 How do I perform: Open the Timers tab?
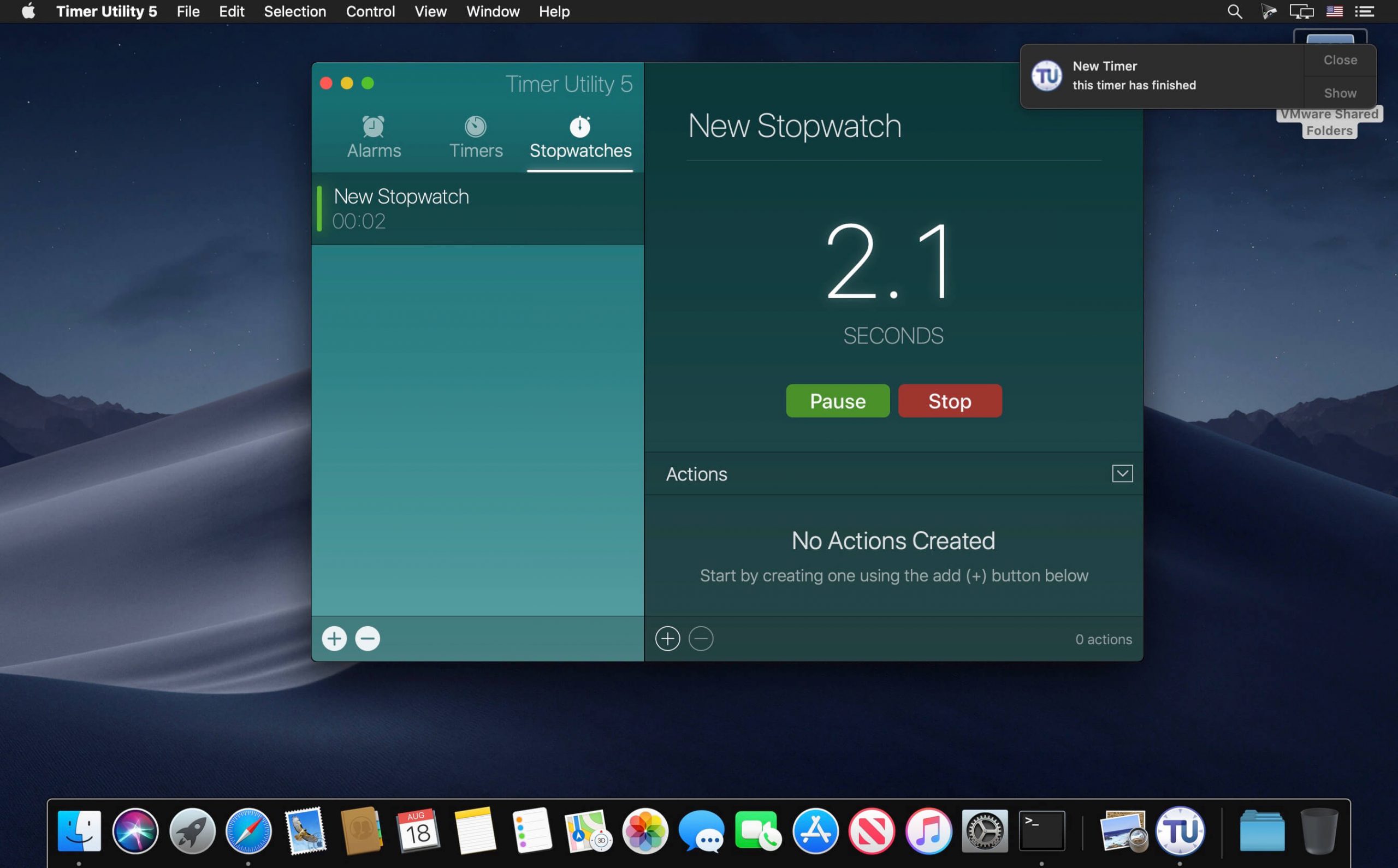[476, 138]
